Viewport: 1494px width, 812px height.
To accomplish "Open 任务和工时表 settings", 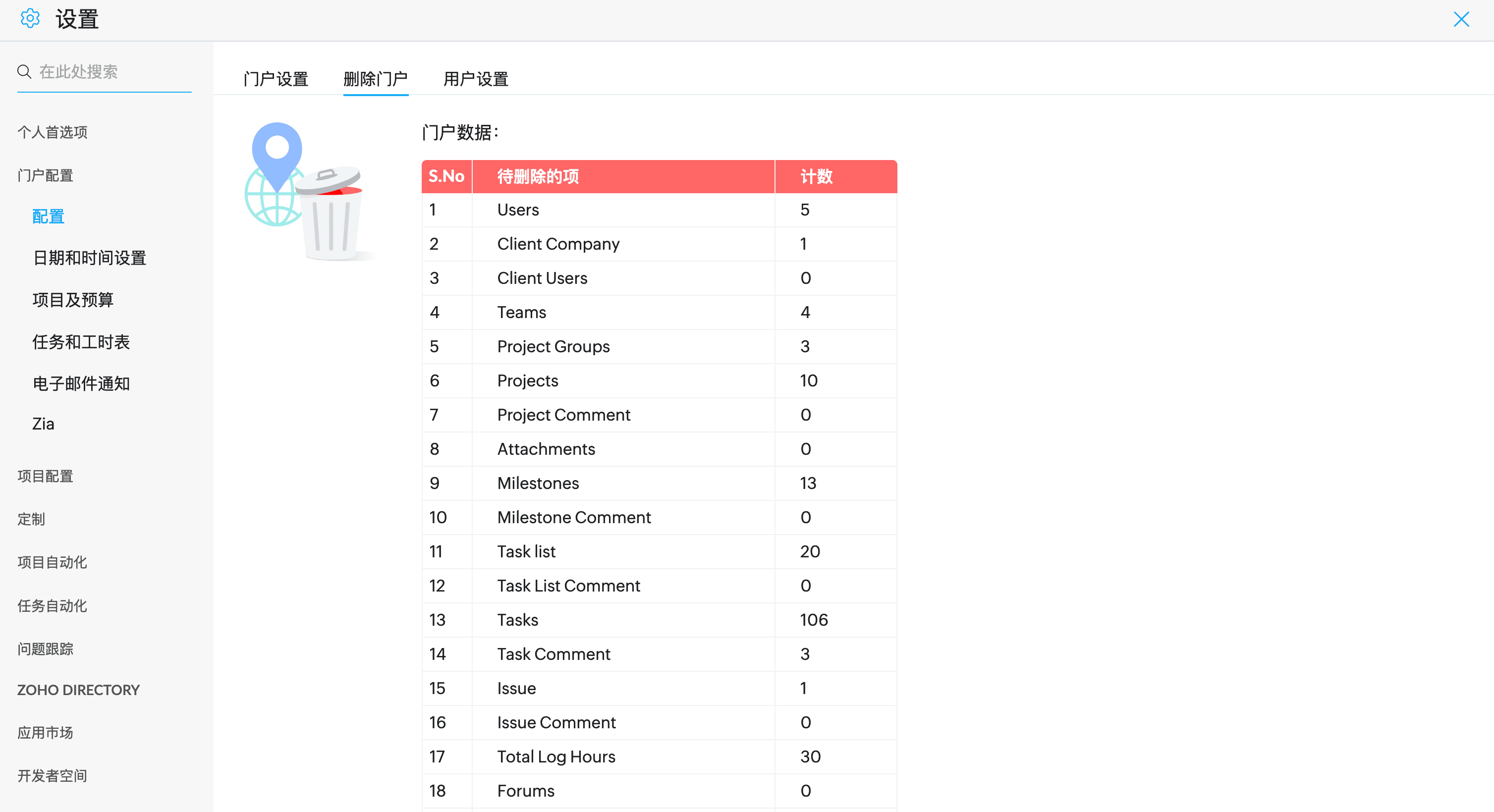I will point(81,342).
